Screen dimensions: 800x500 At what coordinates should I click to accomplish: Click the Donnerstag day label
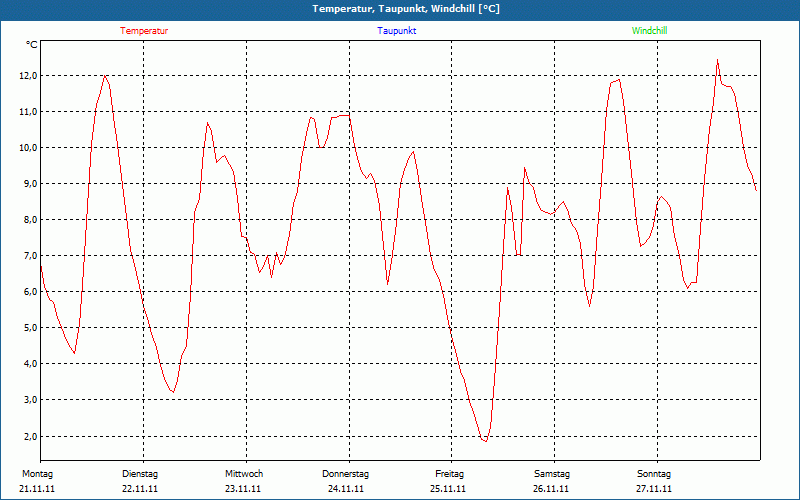[x=345, y=474]
